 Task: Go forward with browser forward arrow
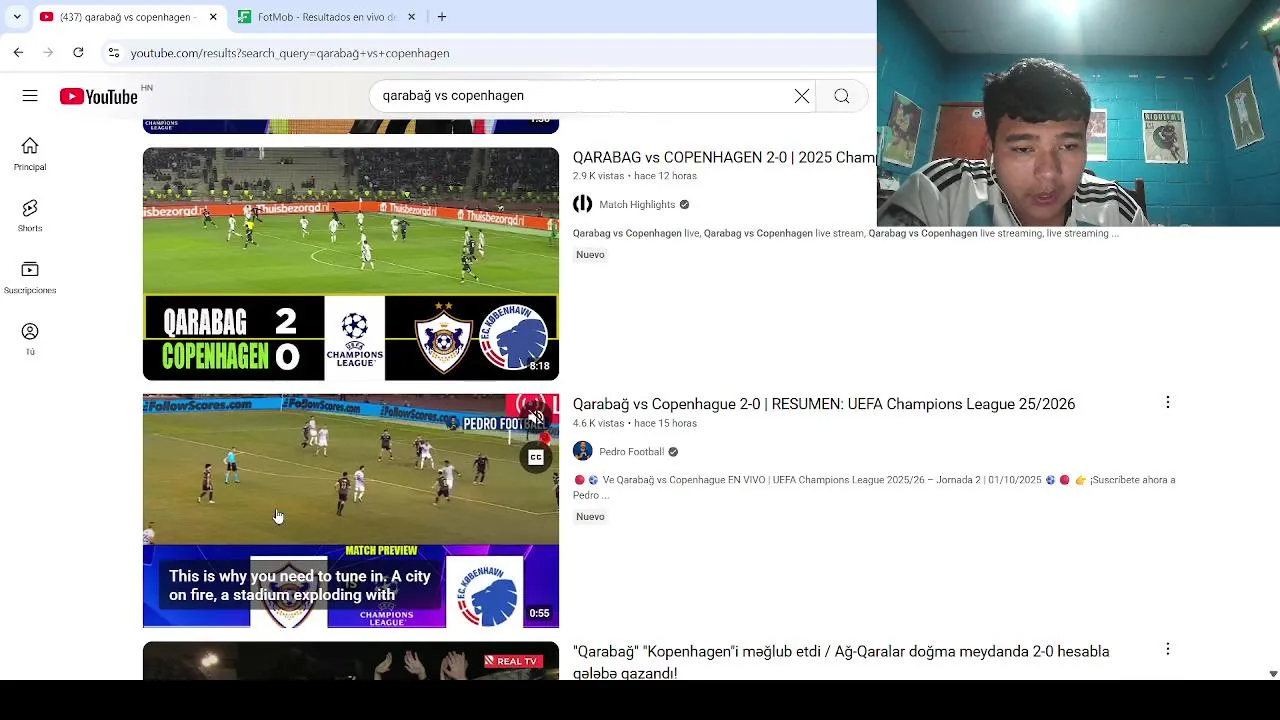(48, 52)
